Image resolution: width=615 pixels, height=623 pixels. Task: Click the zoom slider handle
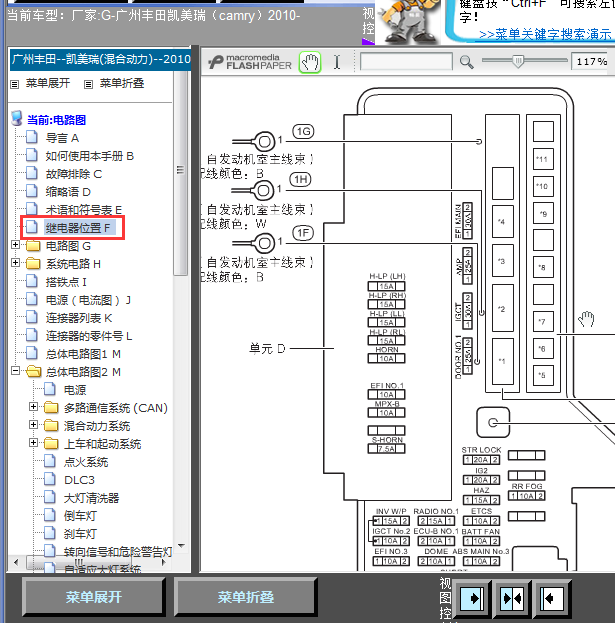[x=518, y=61]
